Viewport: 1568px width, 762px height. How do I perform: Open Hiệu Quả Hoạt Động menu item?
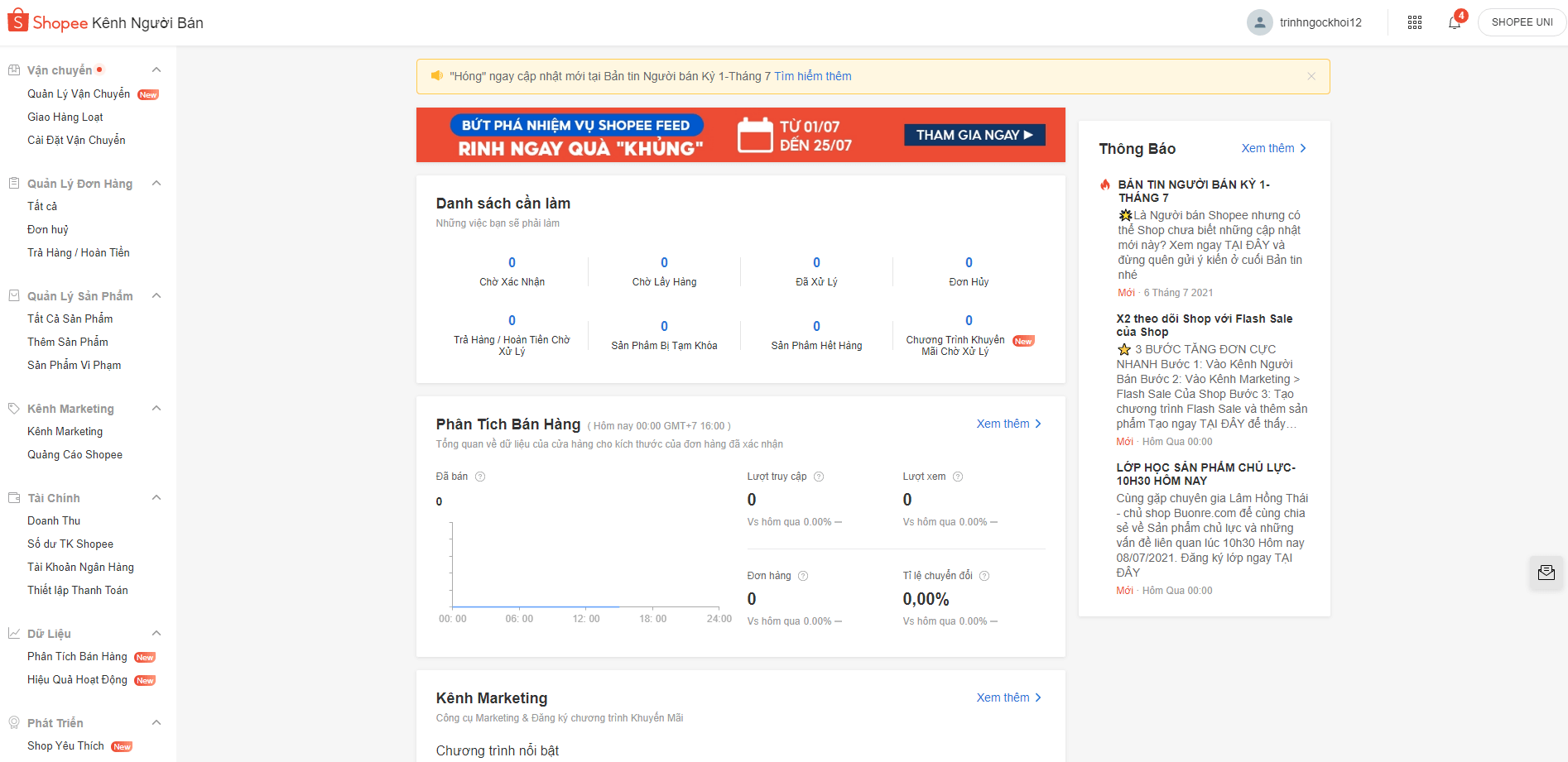(77, 679)
